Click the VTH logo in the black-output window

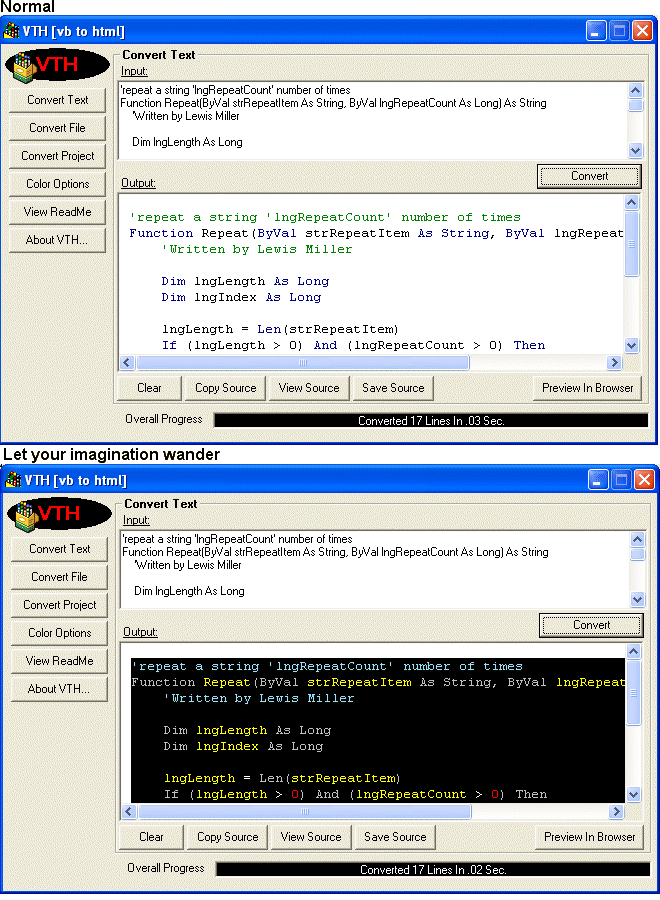click(59, 514)
